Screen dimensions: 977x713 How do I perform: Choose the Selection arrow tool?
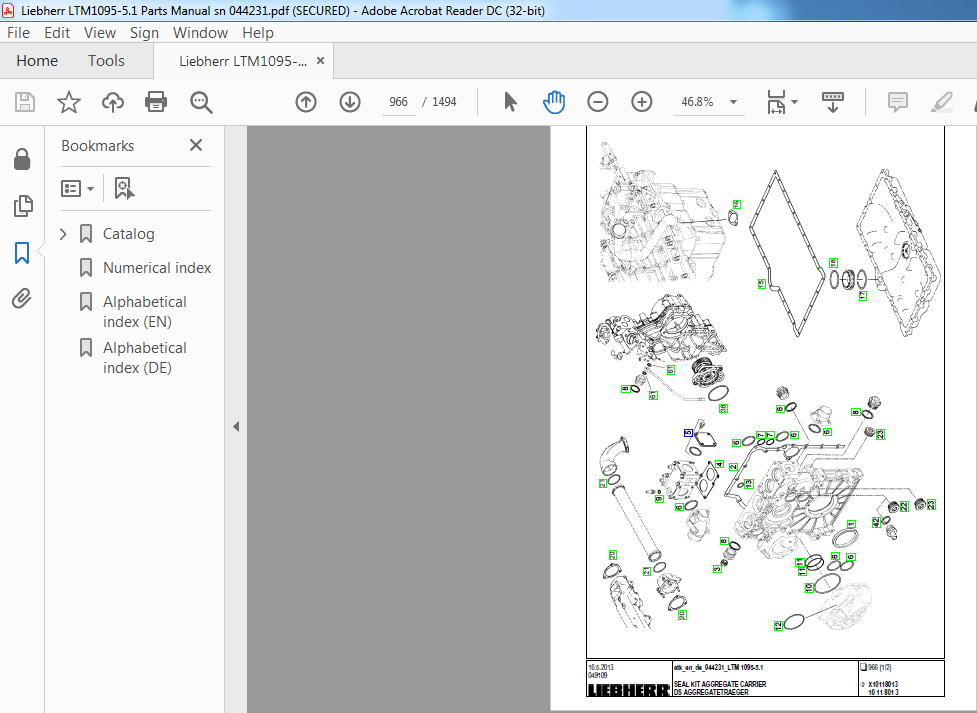coord(510,102)
